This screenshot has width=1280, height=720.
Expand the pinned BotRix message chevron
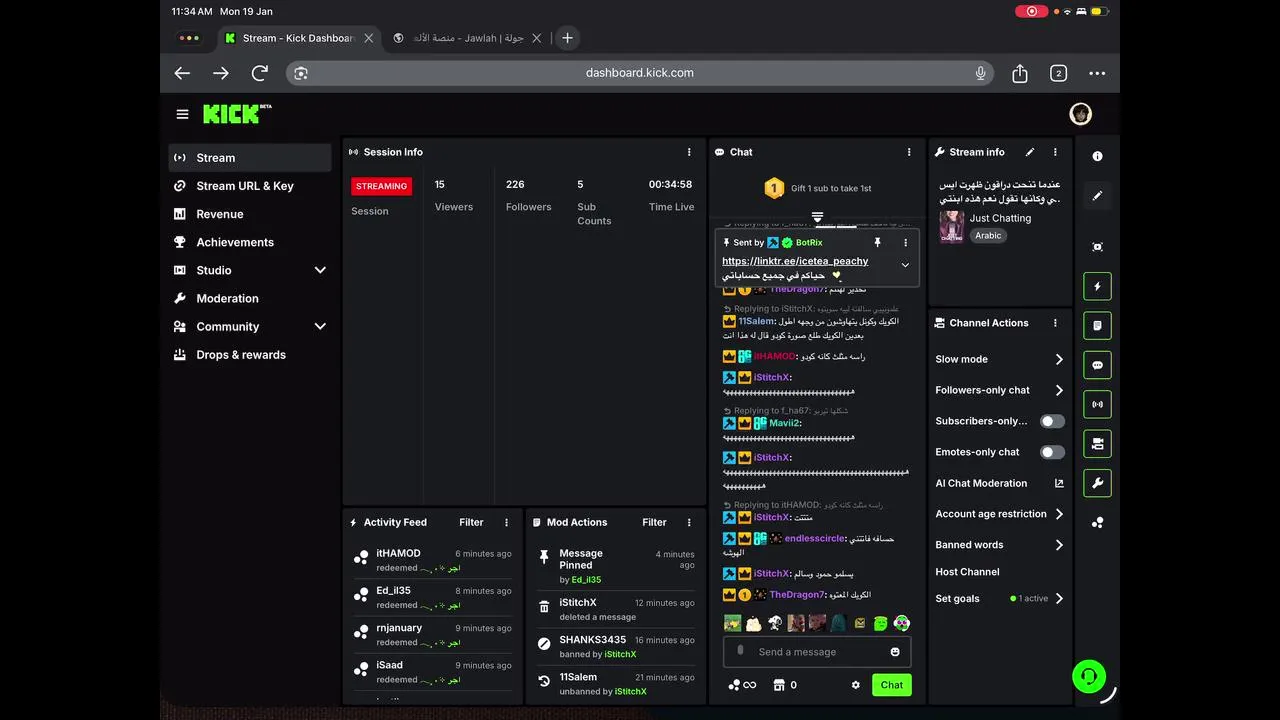click(905, 265)
